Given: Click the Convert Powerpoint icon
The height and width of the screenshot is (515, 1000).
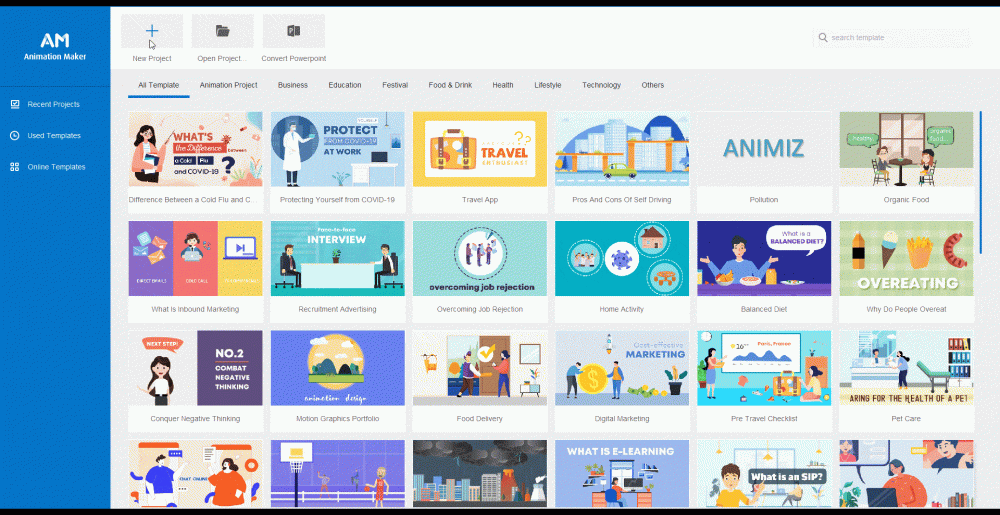Looking at the screenshot, I should [294, 31].
